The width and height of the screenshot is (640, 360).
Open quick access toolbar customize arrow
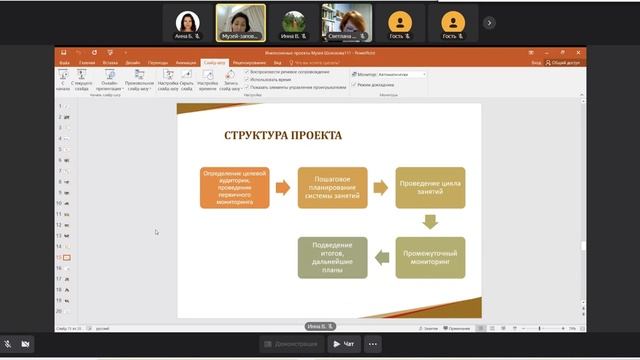click(x=126, y=53)
